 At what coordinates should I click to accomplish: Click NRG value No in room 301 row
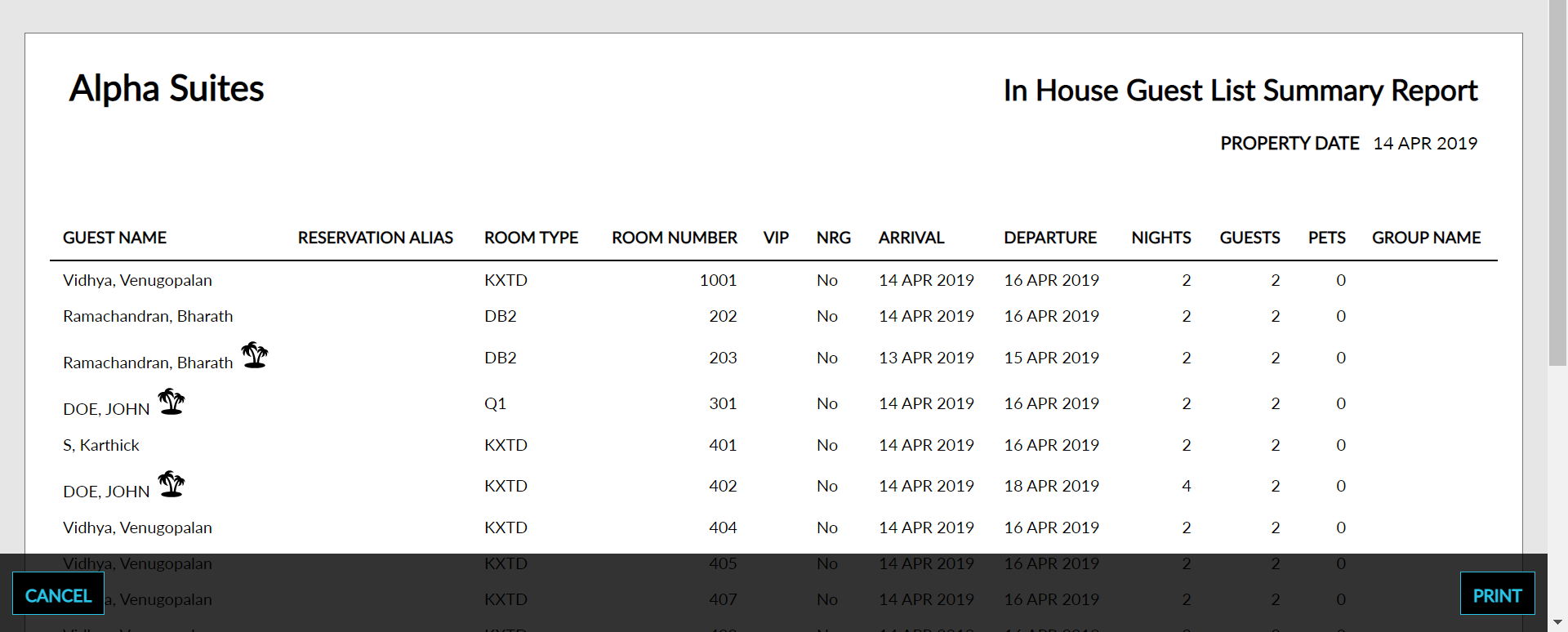point(827,403)
